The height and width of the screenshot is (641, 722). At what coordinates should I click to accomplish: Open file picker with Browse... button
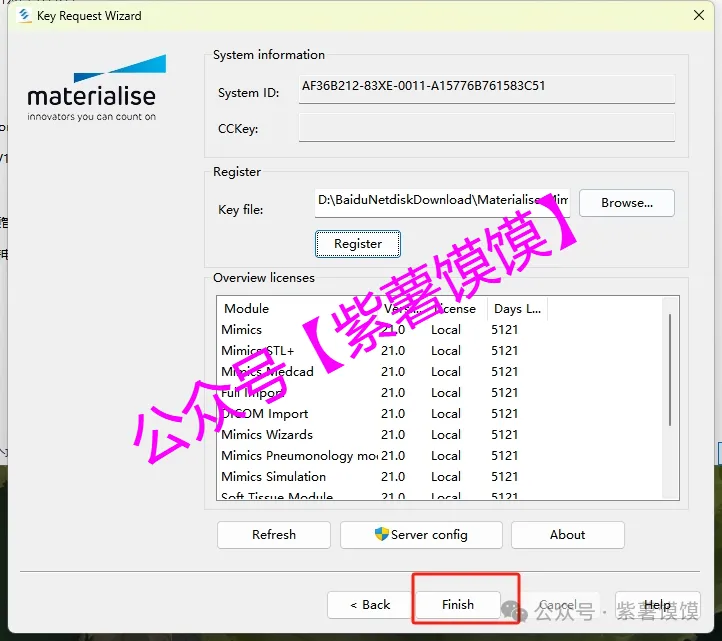[627, 203]
